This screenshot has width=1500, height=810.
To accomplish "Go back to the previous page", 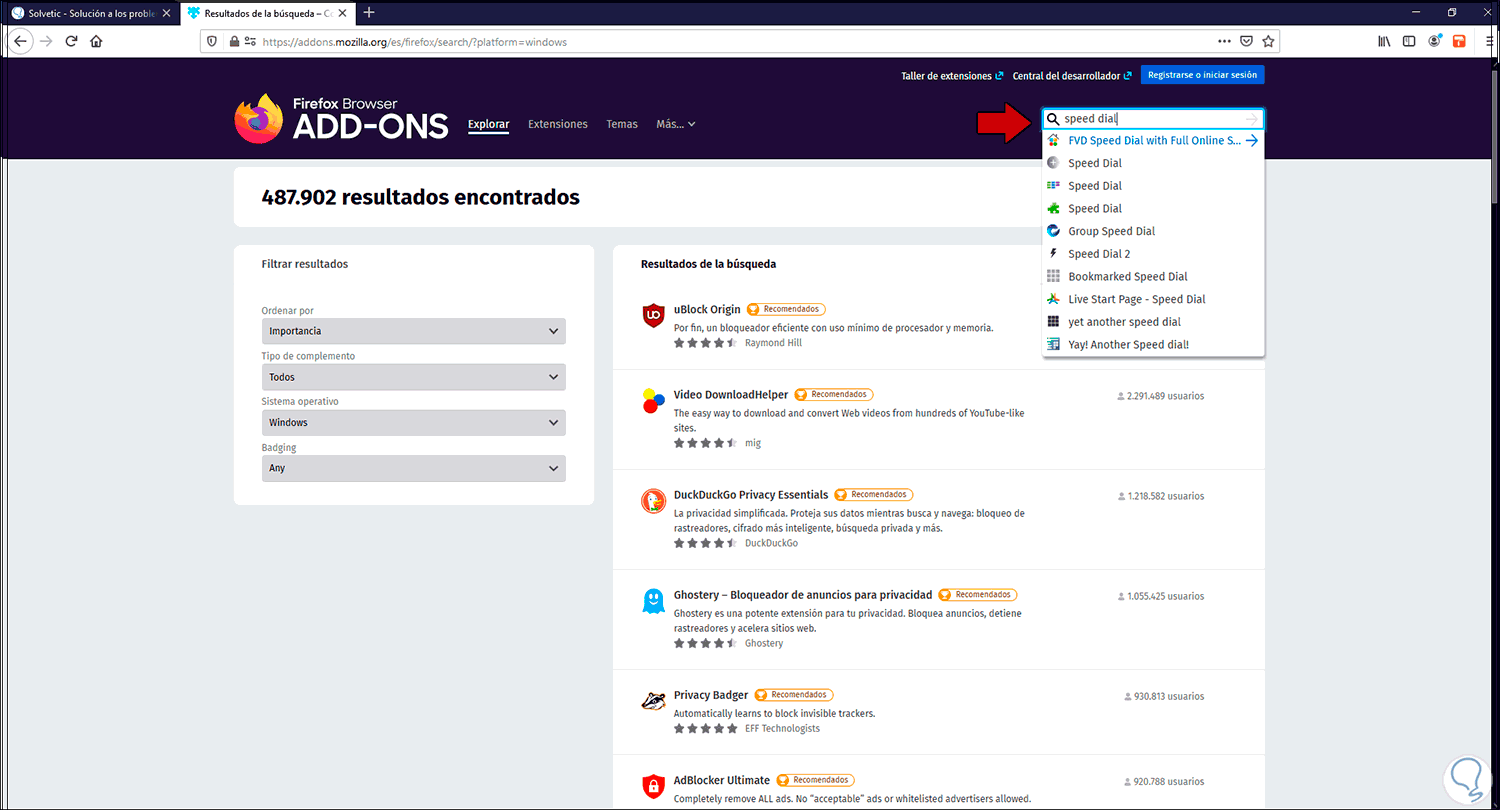I will tap(19, 41).
